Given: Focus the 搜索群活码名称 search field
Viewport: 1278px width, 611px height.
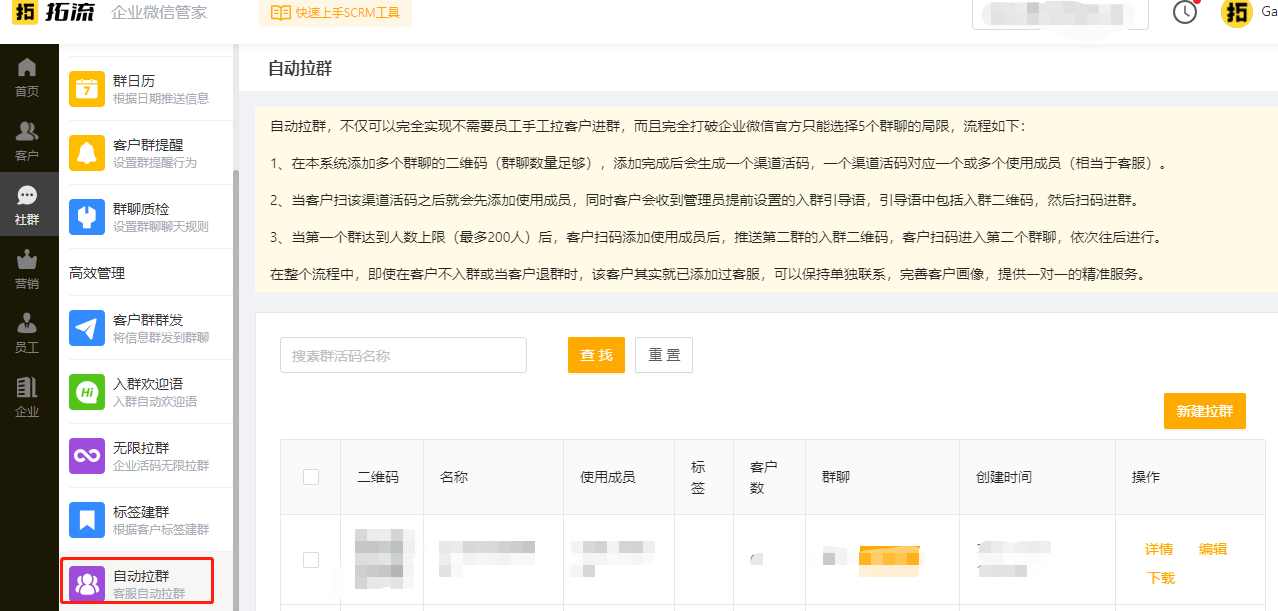Looking at the screenshot, I should [403, 355].
